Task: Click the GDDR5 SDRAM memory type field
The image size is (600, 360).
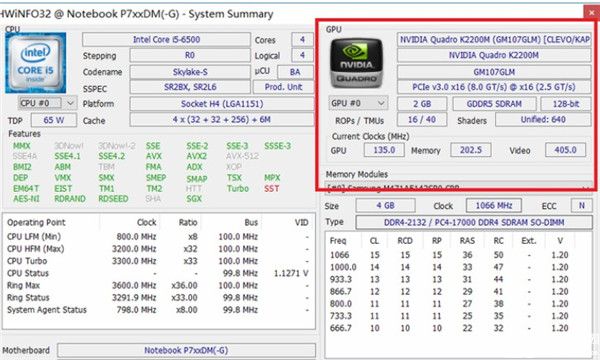Action: tap(494, 104)
